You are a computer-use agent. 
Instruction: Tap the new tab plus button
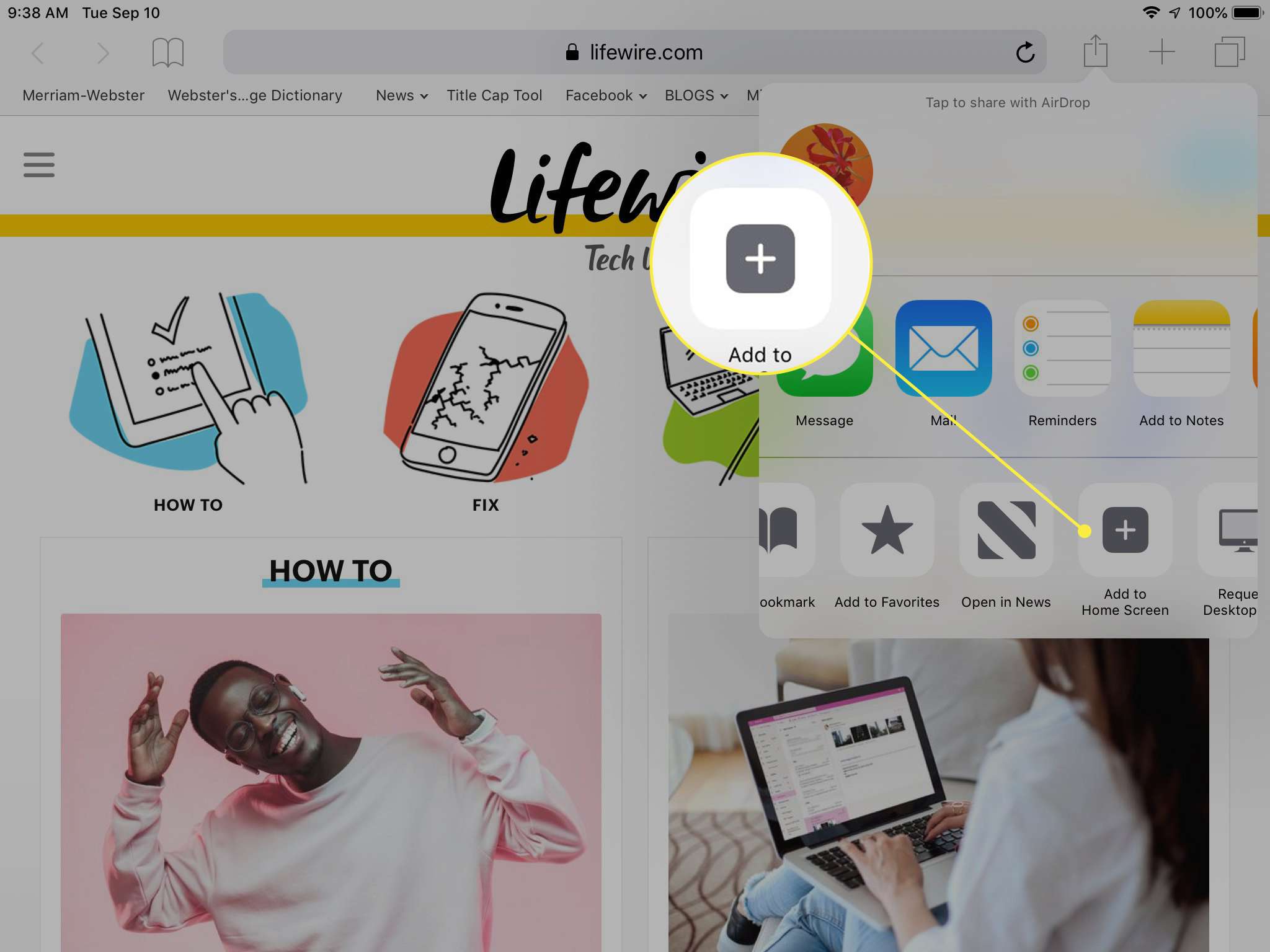(1162, 51)
